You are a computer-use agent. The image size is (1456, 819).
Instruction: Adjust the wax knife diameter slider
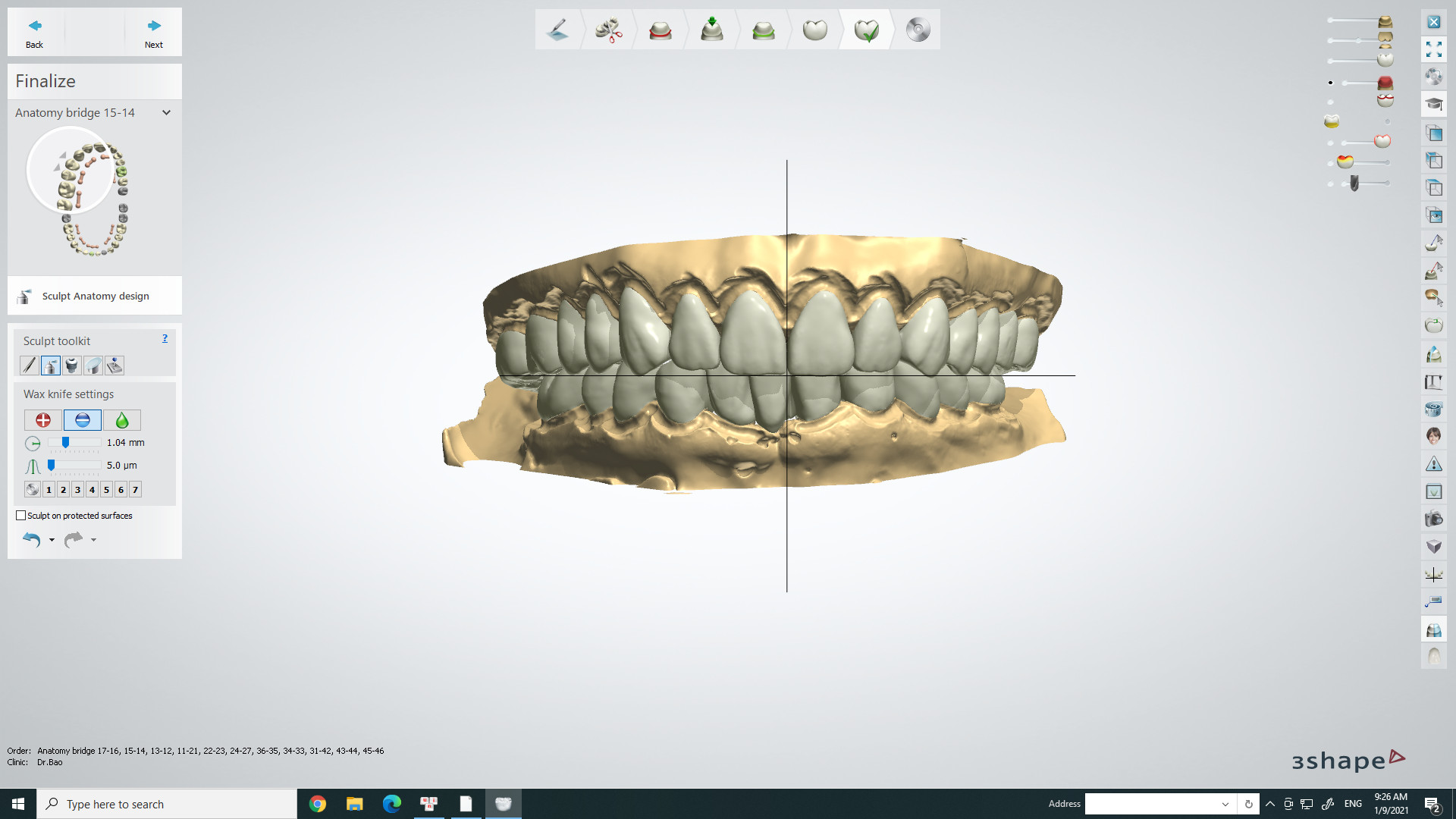(x=66, y=443)
